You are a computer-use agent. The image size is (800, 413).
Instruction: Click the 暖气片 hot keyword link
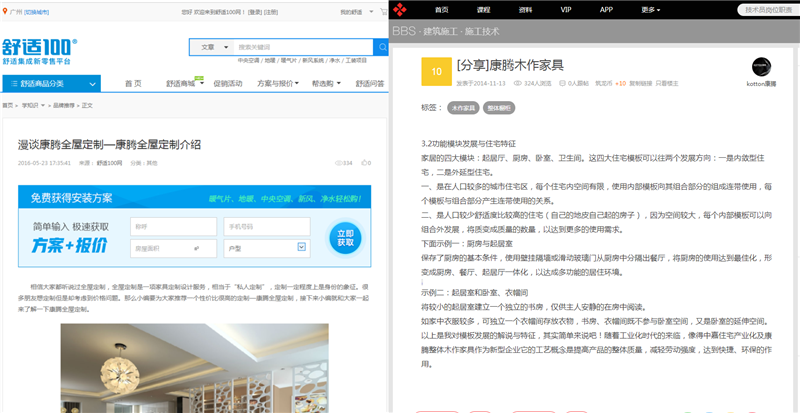287,60
